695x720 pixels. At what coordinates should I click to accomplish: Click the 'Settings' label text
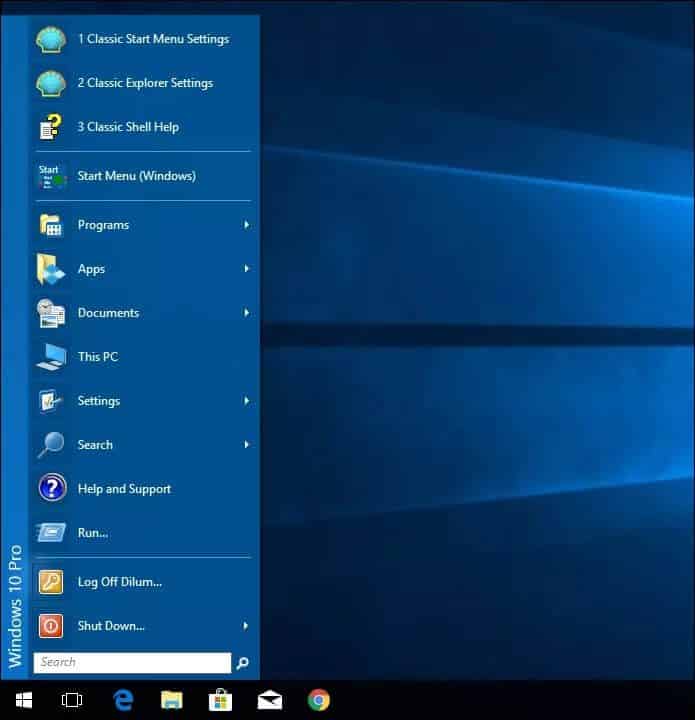[99, 401]
